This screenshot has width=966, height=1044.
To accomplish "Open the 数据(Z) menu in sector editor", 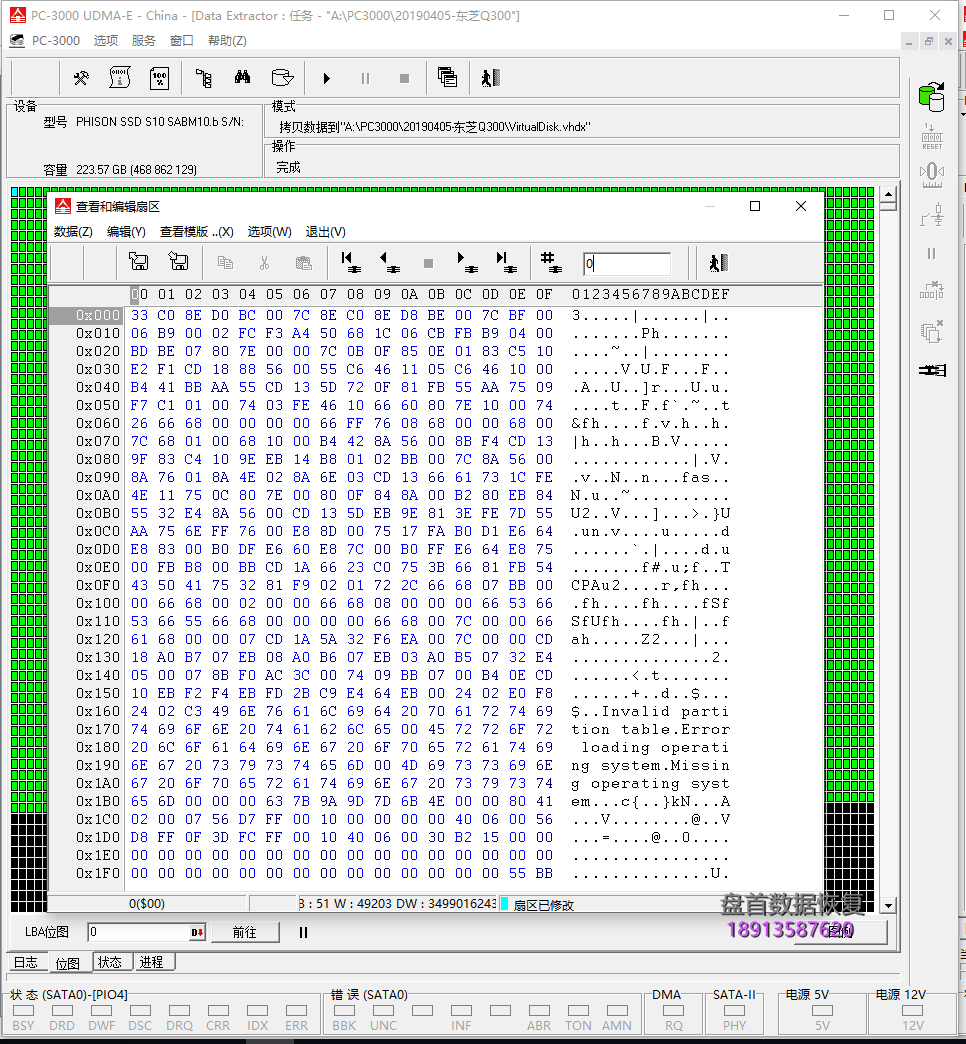I will pyautogui.click(x=73, y=232).
